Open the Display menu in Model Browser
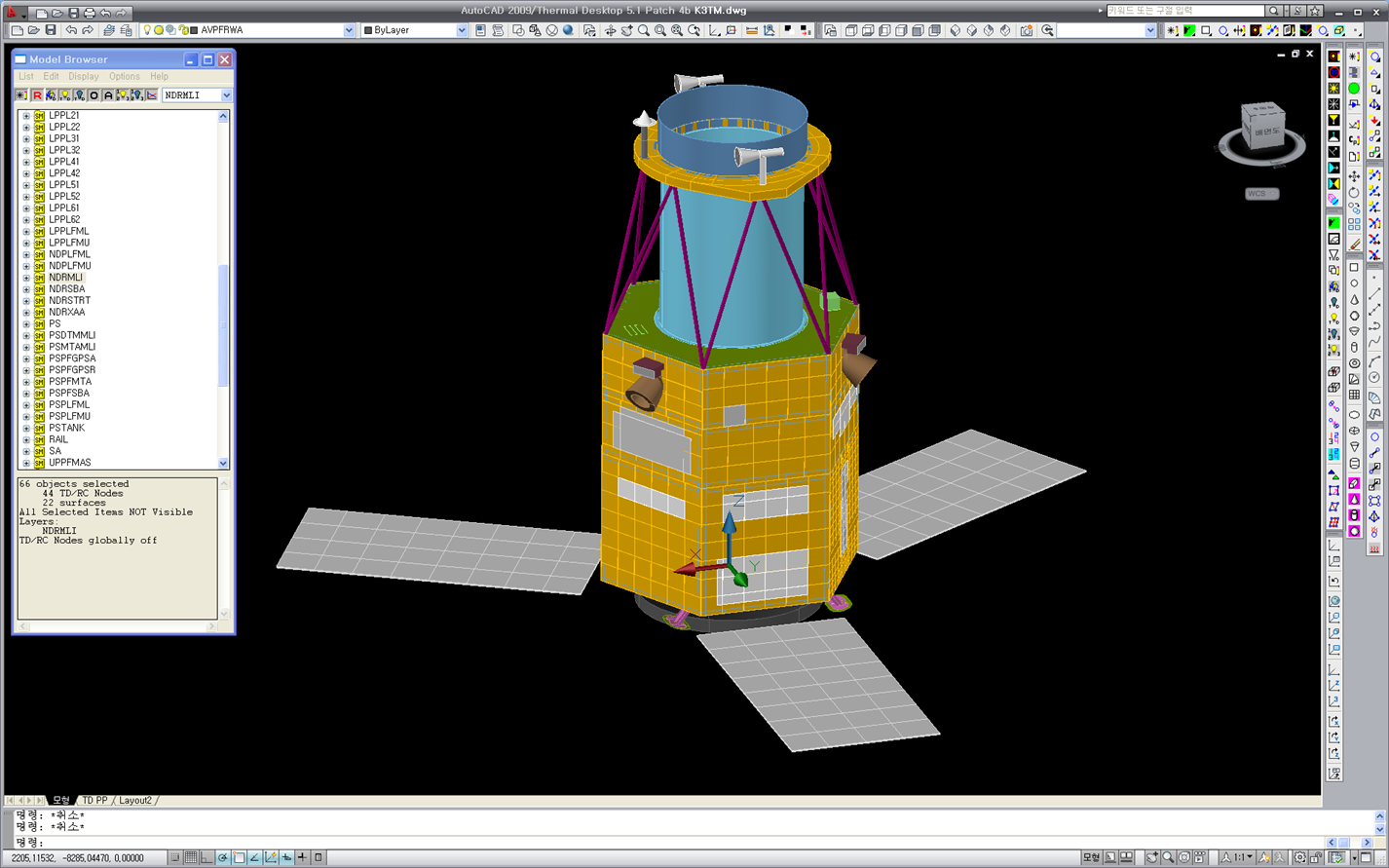 [84, 76]
